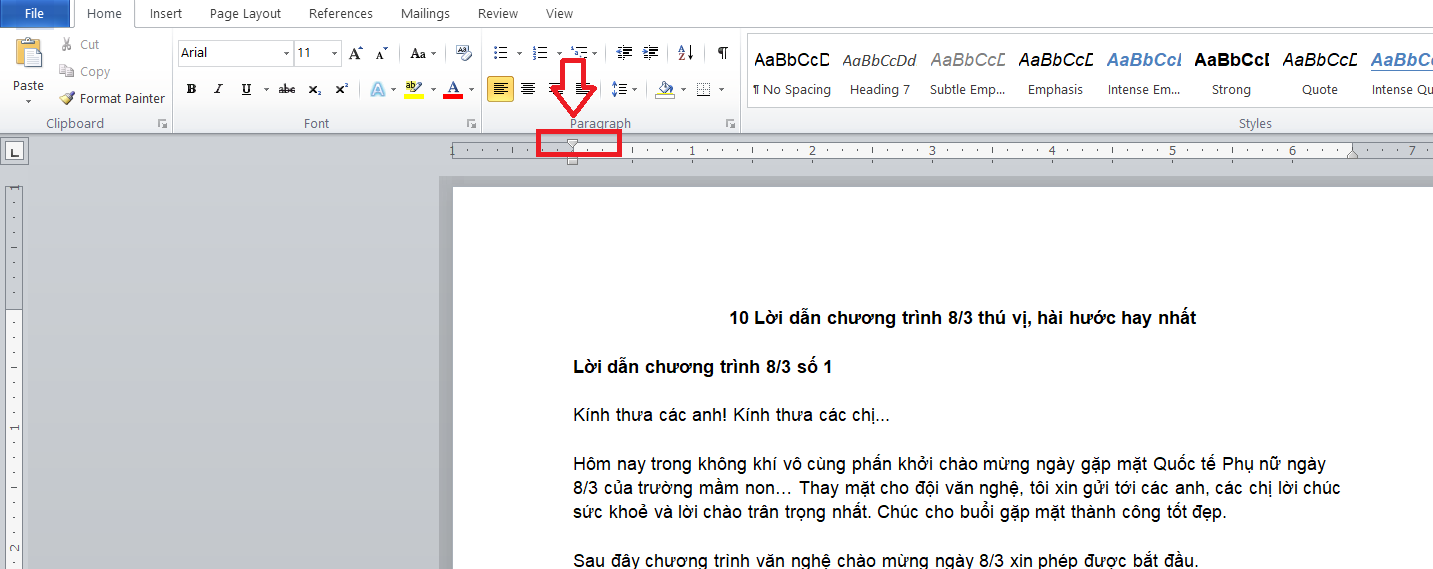The width and height of the screenshot is (1433, 569).
Task: Switch to the View tab
Action: [x=559, y=14]
